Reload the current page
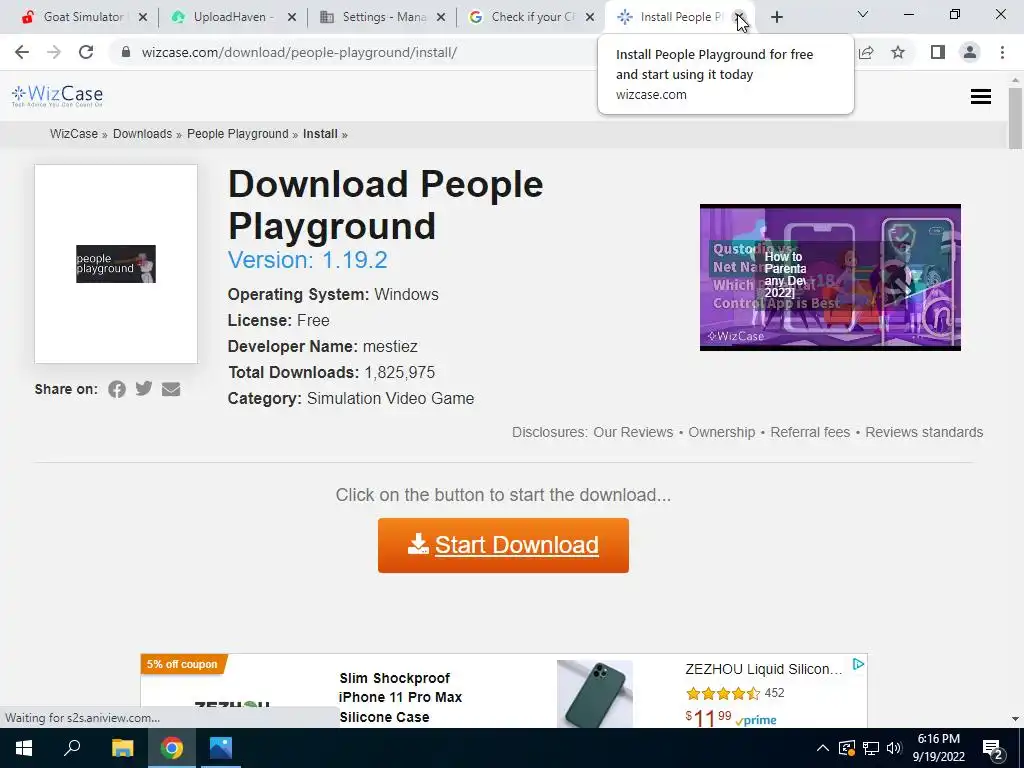Viewport: 1024px width, 768px height. pyautogui.click(x=86, y=52)
